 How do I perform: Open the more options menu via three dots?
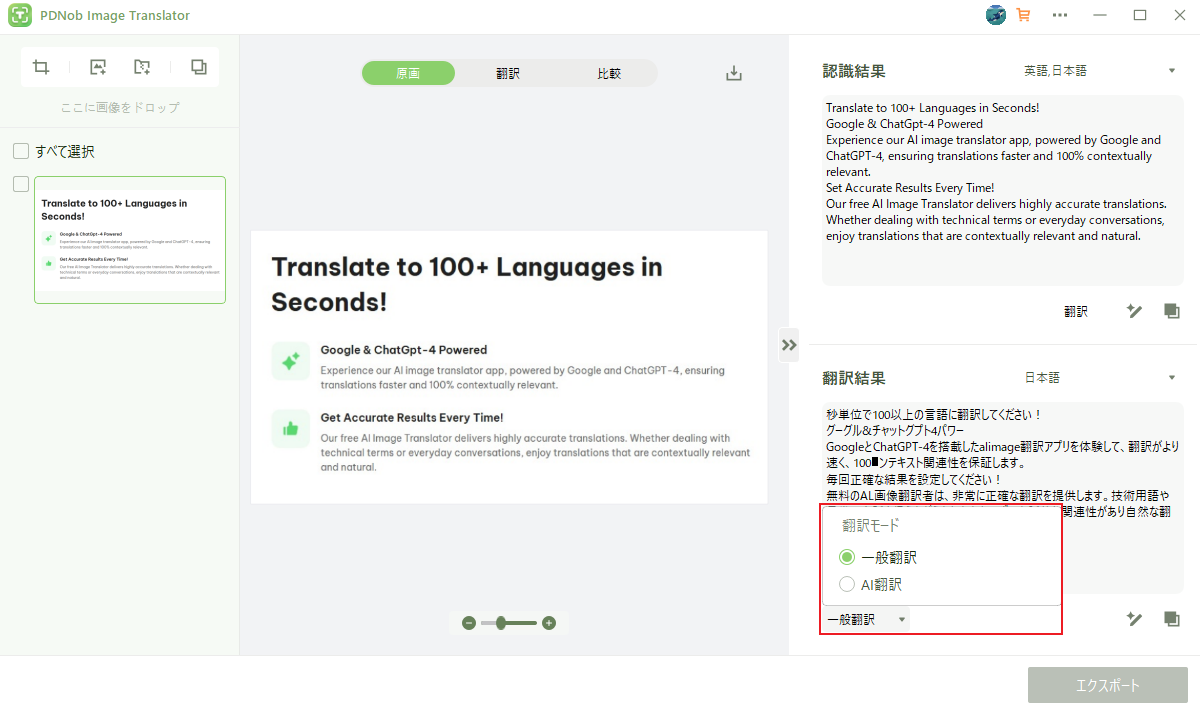(x=1060, y=15)
